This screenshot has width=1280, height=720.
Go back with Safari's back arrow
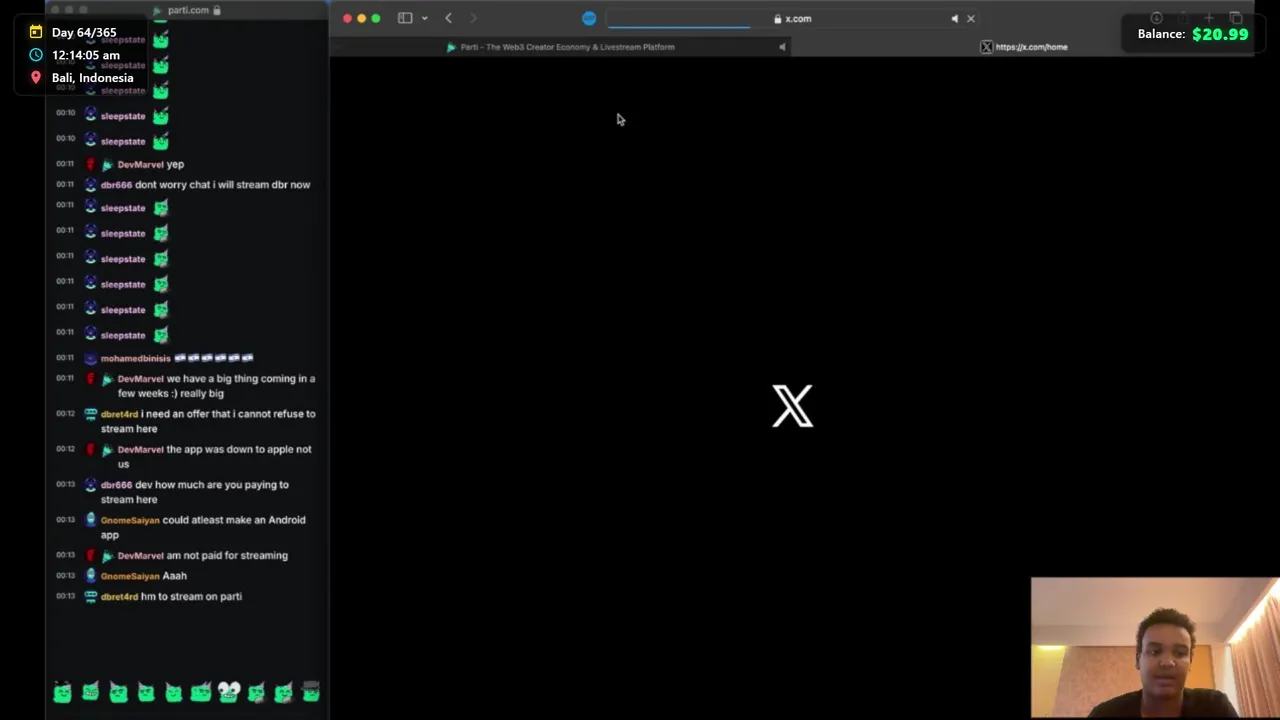[x=448, y=18]
